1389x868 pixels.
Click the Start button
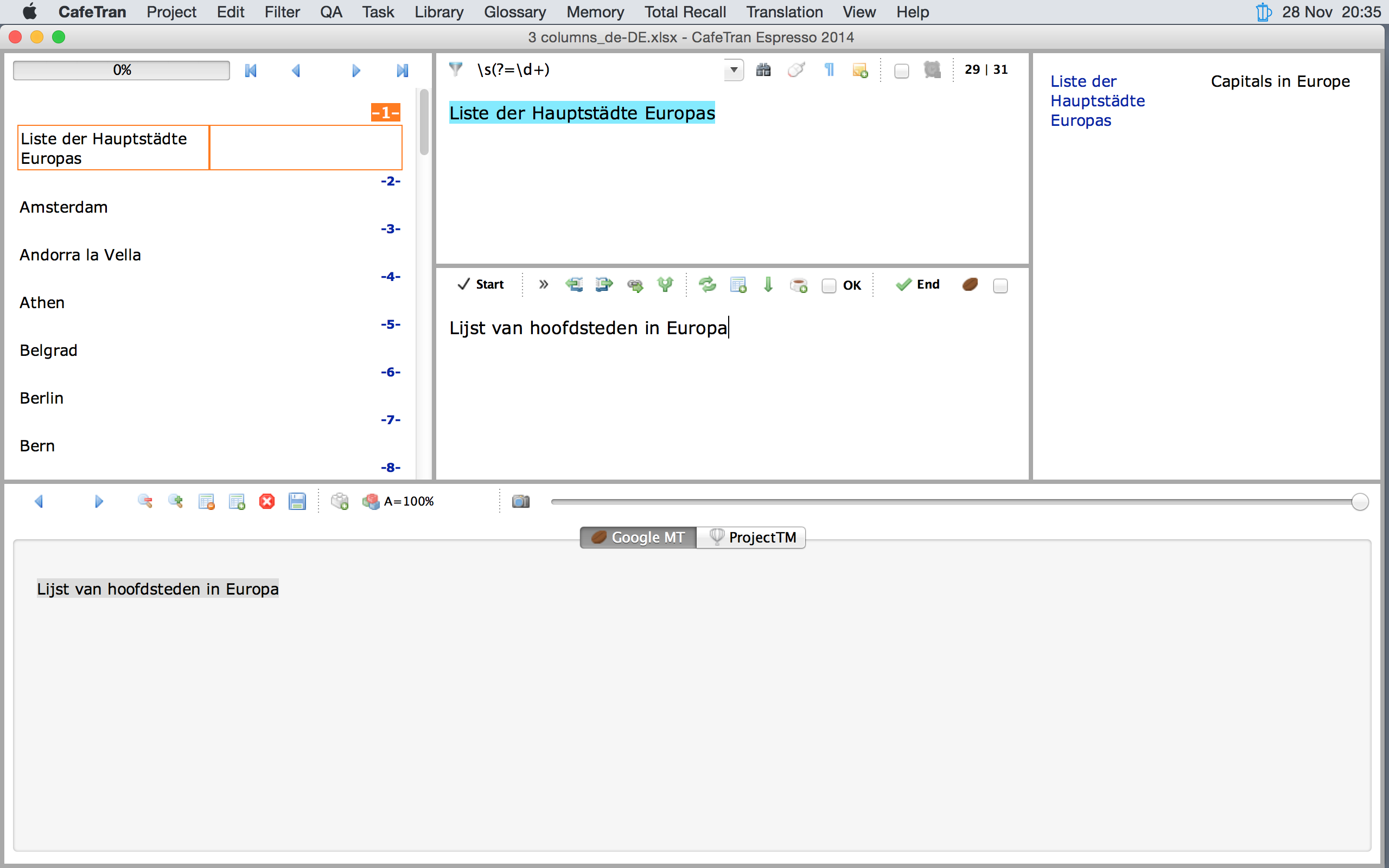pos(480,285)
